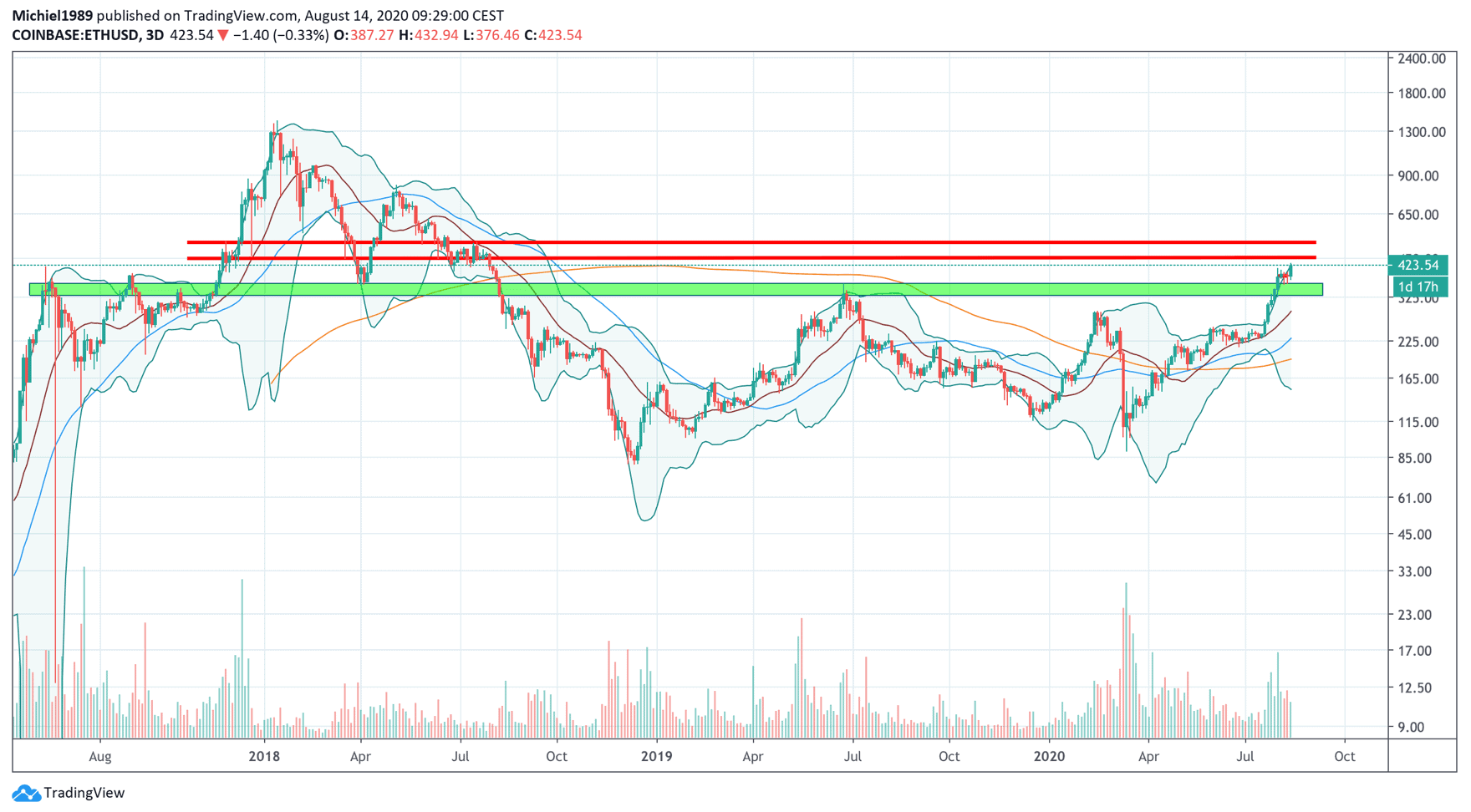Click the 1800.00 price axis label
Image resolution: width=1471 pixels, height=812 pixels.
coord(1420,94)
